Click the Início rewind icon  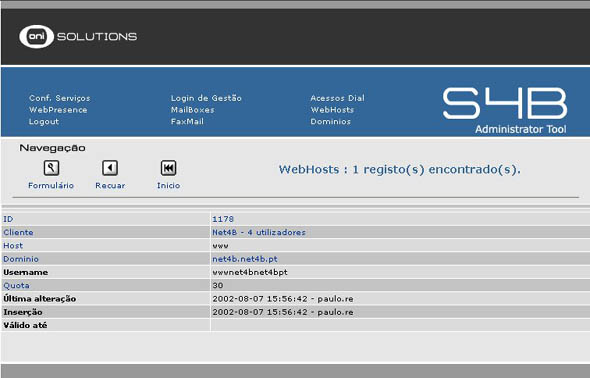(168, 168)
